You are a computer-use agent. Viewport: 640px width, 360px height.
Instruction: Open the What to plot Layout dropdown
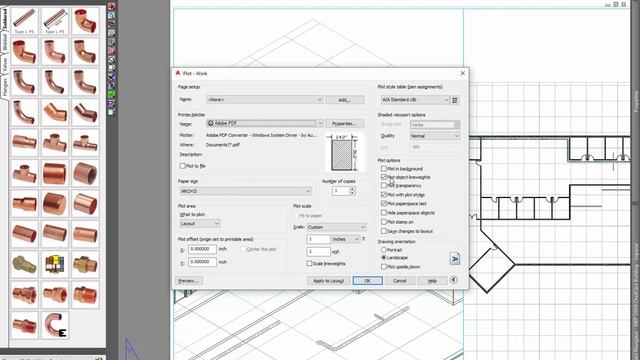coord(200,223)
